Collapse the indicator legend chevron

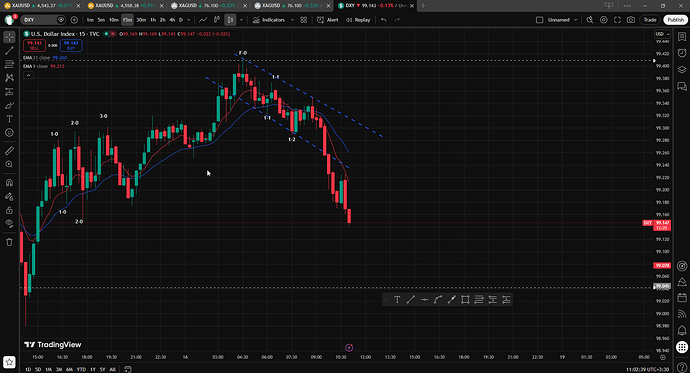tap(28, 75)
